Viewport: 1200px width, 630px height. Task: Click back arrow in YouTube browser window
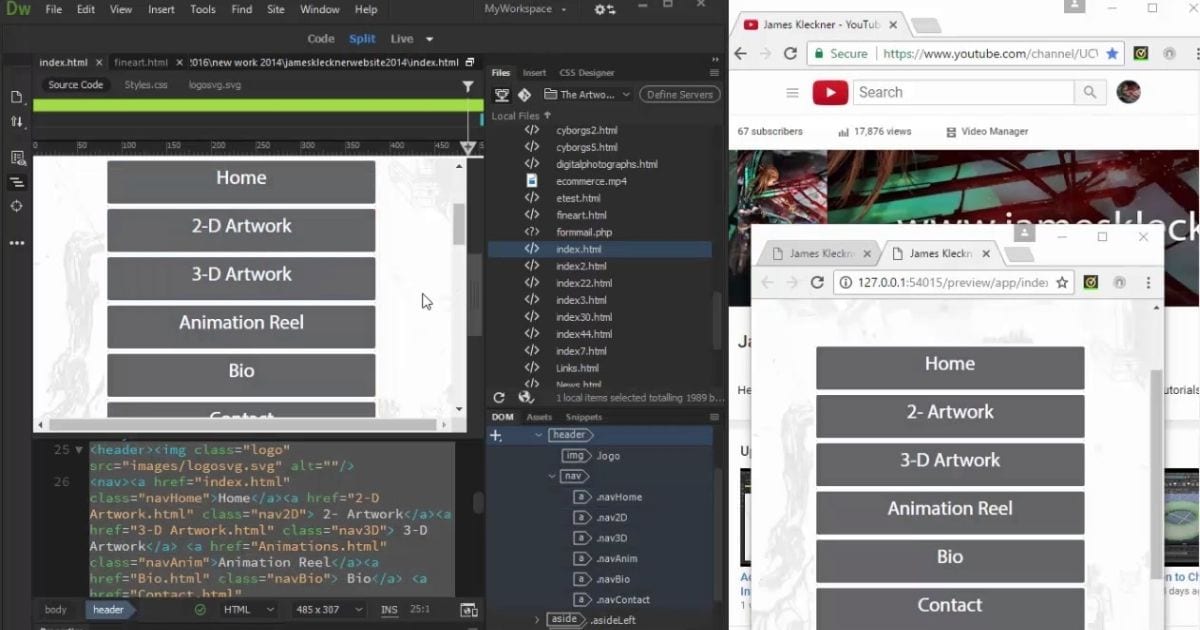pyautogui.click(x=741, y=54)
